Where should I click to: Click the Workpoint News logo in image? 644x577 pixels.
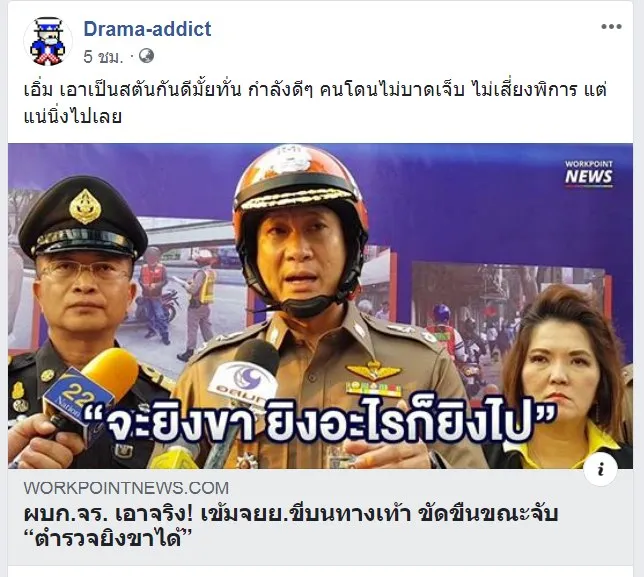pyautogui.click(x=589, y=173)
